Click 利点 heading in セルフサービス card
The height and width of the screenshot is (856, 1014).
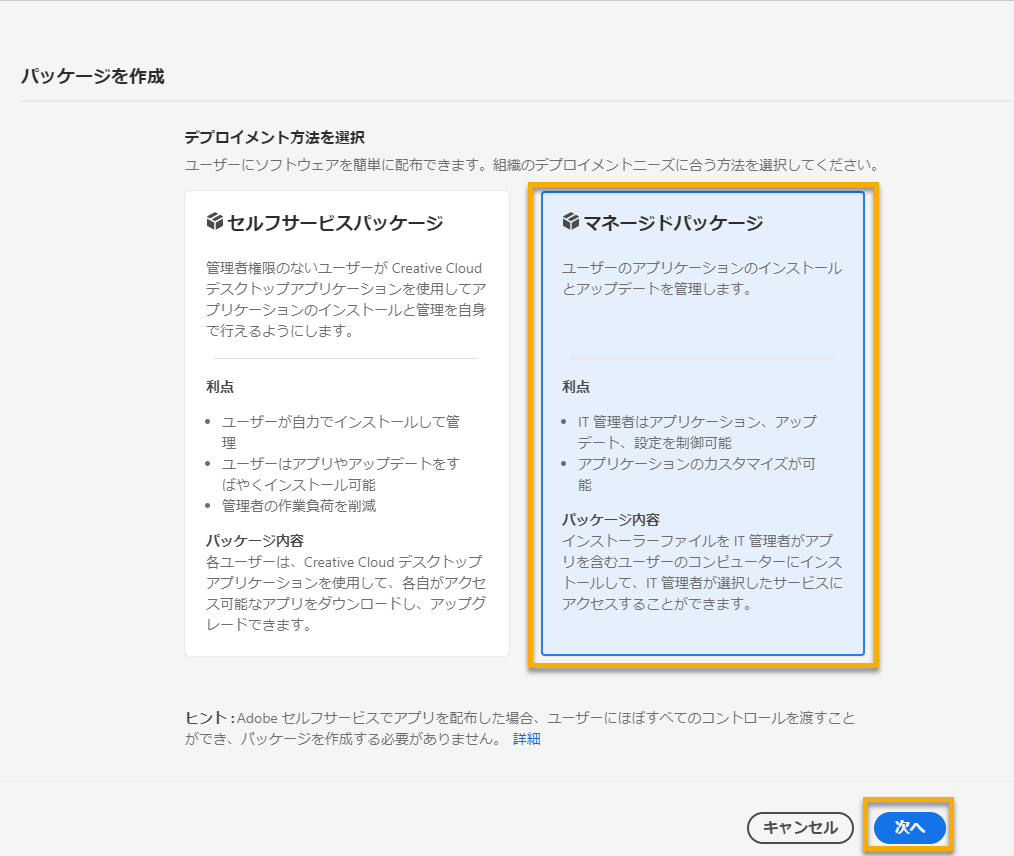point(220,387)
